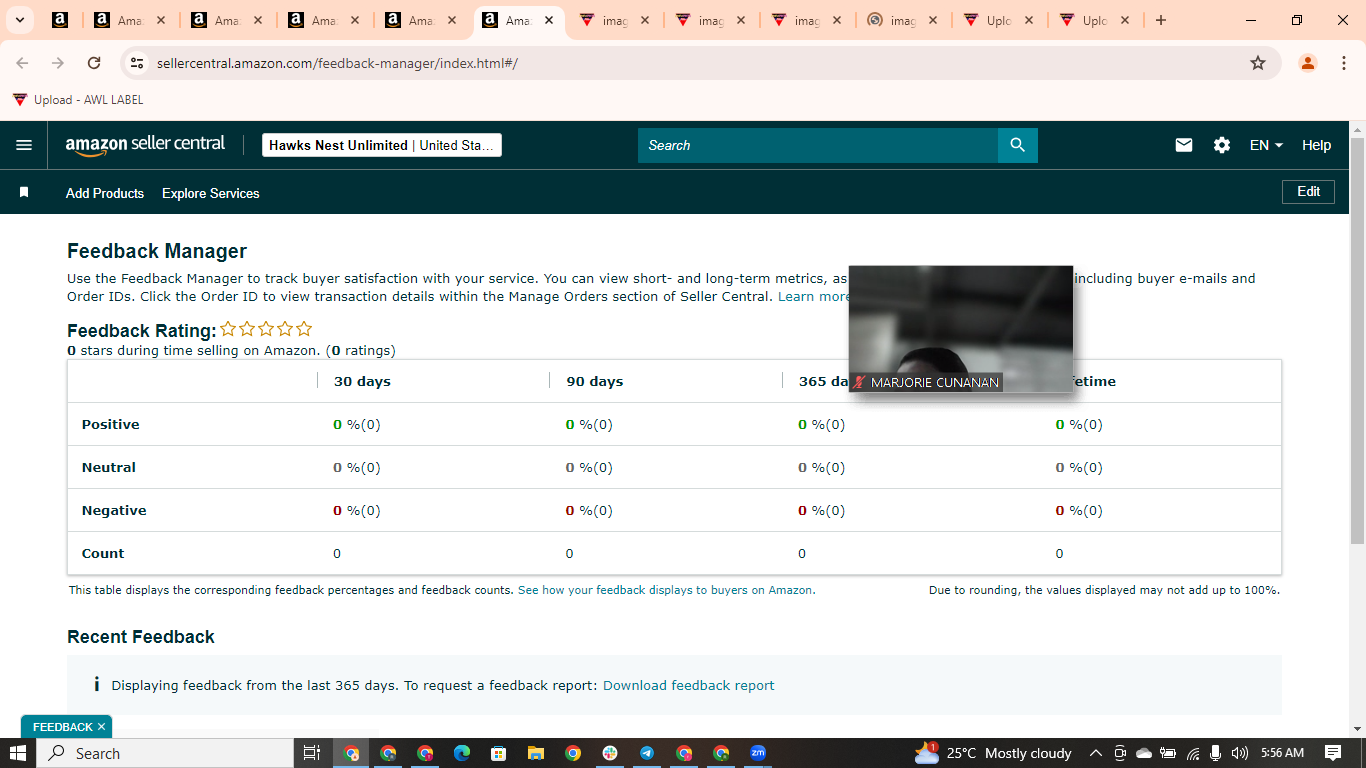The height and width of the screenshot is (768, 1366).
Task: Click the "Neutral" row label
Action: (x=109, y=467)
